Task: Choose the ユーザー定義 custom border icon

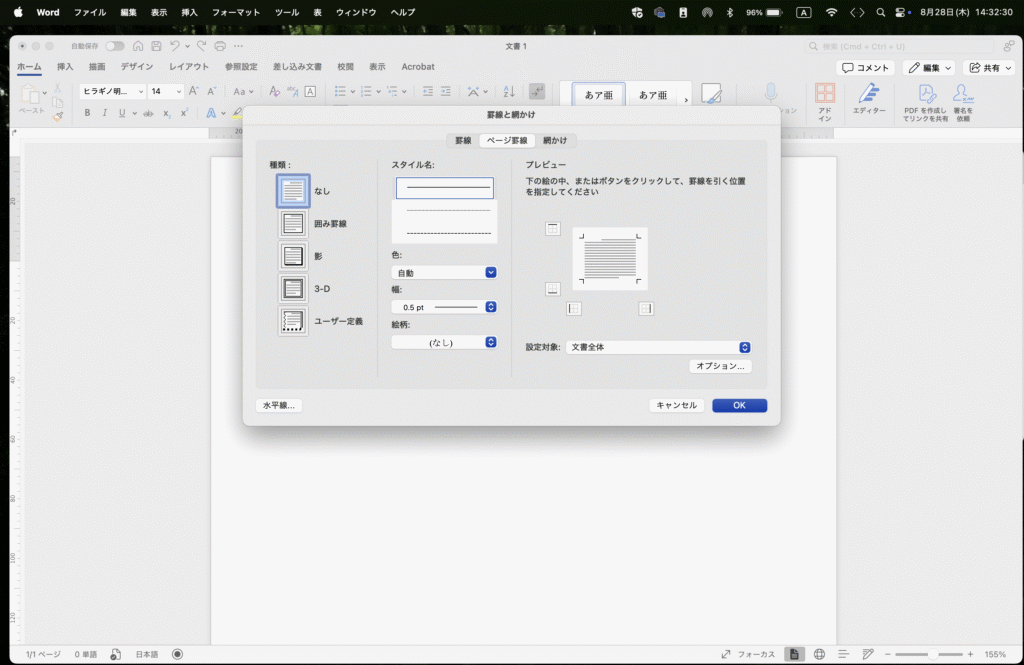Action: coord(293,321)
